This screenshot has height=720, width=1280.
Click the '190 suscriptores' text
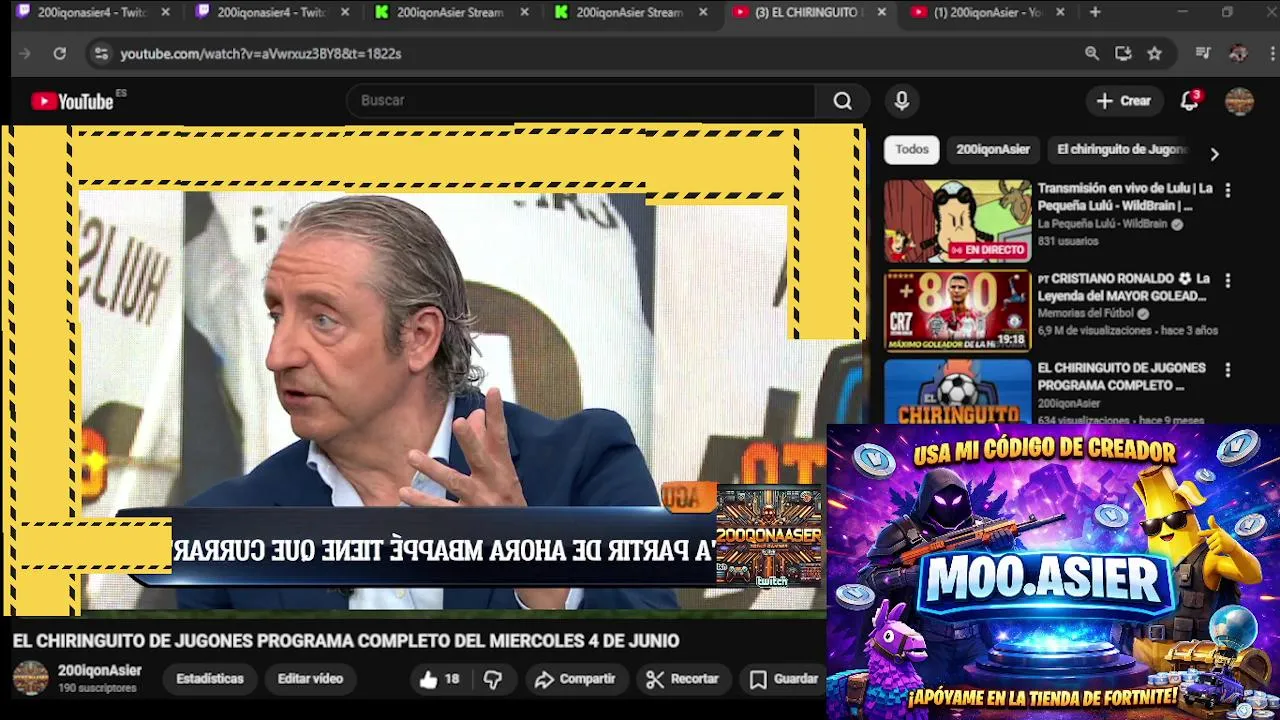click(x=97, y=688)
